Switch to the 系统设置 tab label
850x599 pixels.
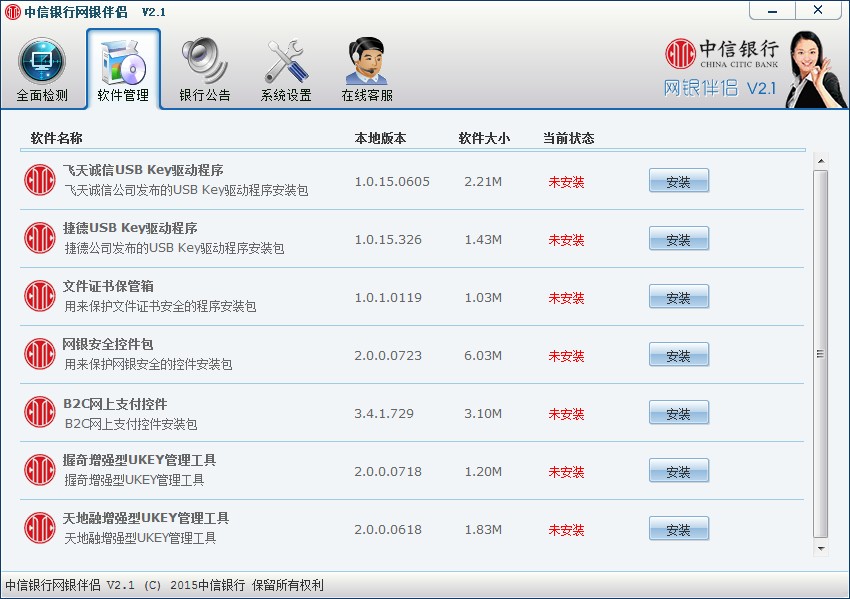click(x=286, y=96)
